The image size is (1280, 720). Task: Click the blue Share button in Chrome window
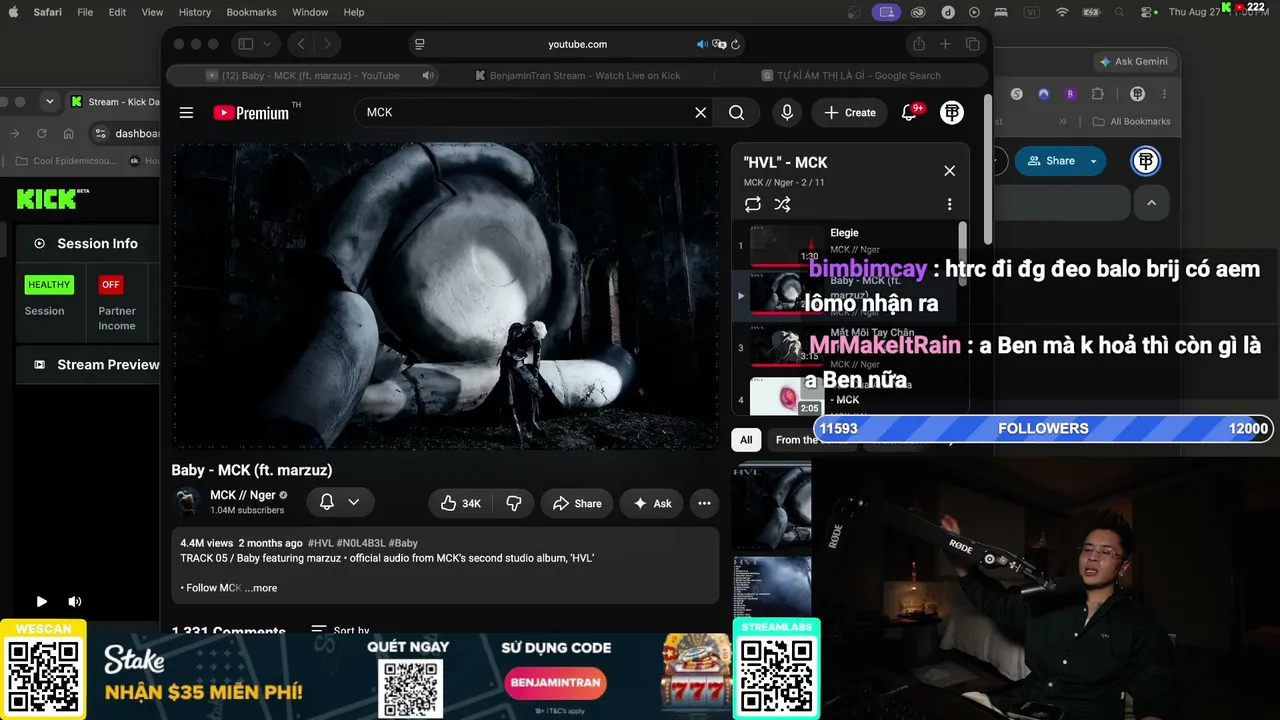coord(1050,161)
